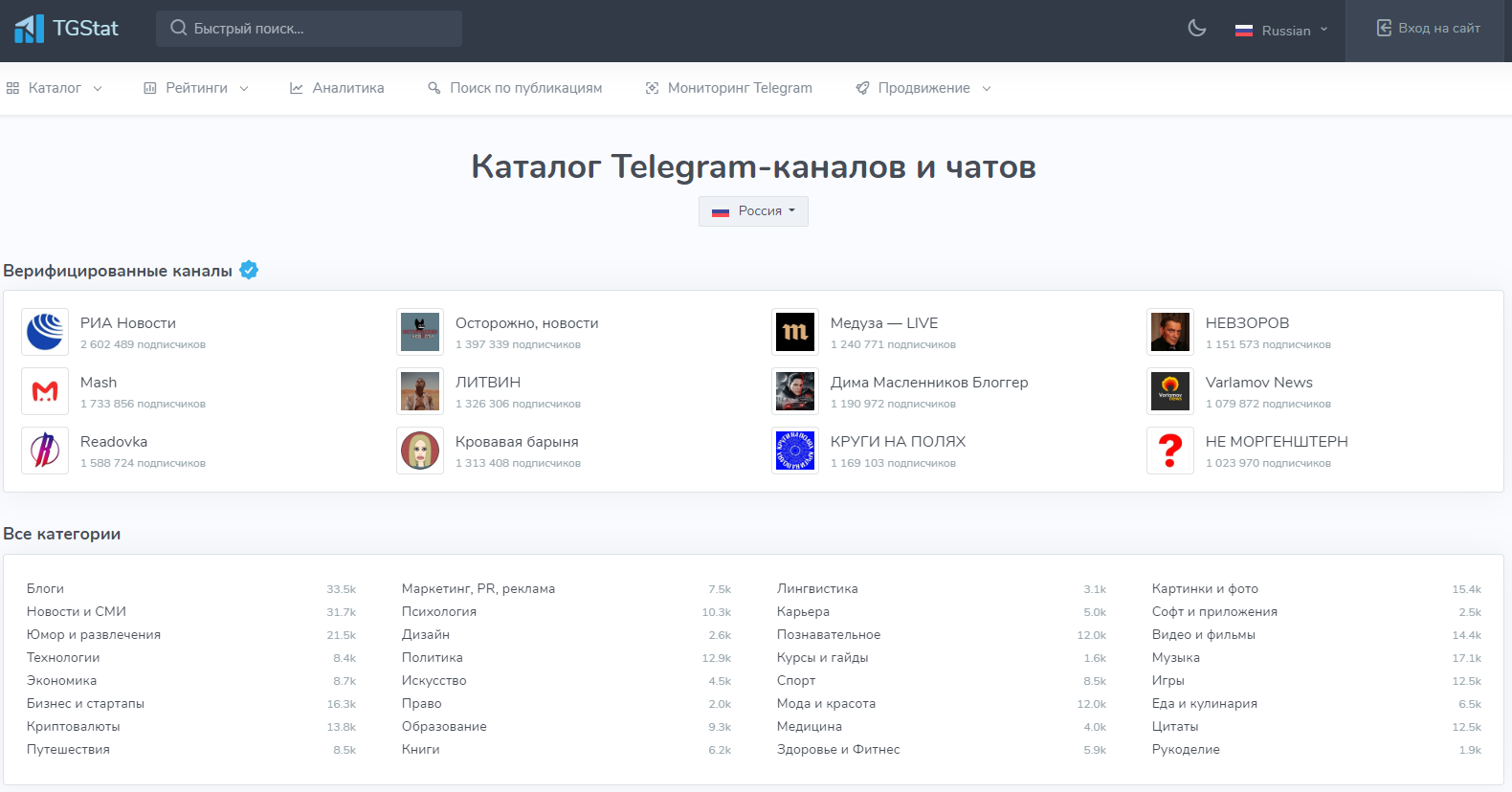
Task: Click the Рейтинги chart icon
Action: click(150, 88)
